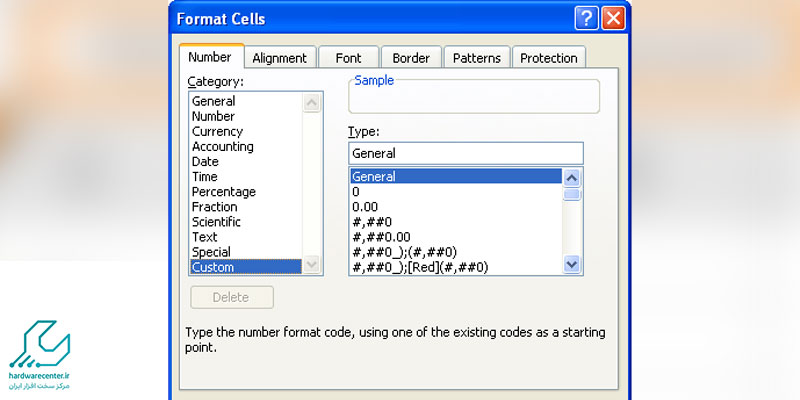Switch to the Patterns tab
800x400 pixels.
click(x=477, y=58)
